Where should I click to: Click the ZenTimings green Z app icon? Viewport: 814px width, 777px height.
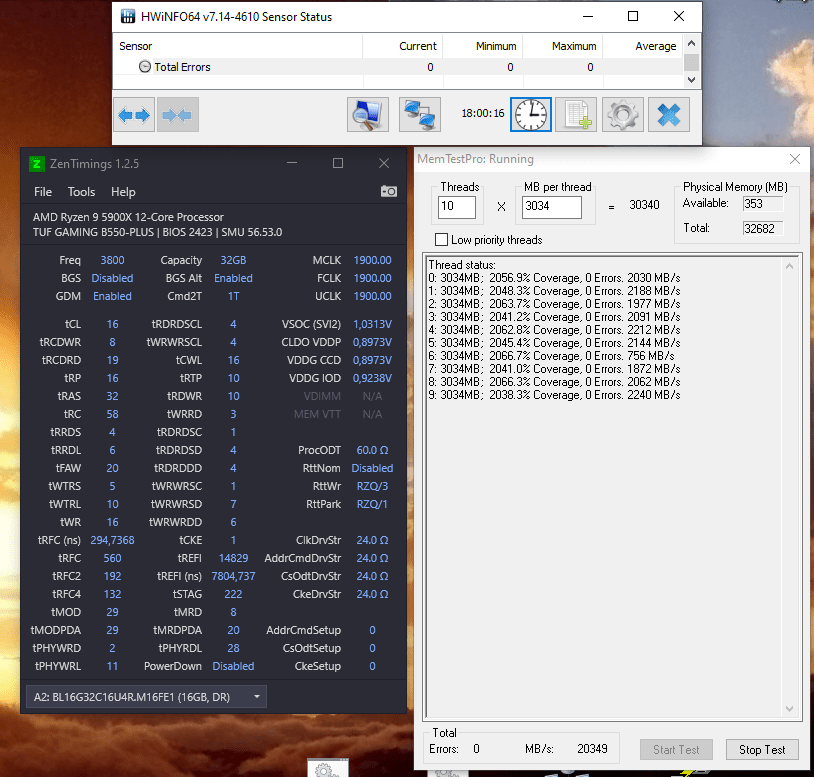pos(36,164)
